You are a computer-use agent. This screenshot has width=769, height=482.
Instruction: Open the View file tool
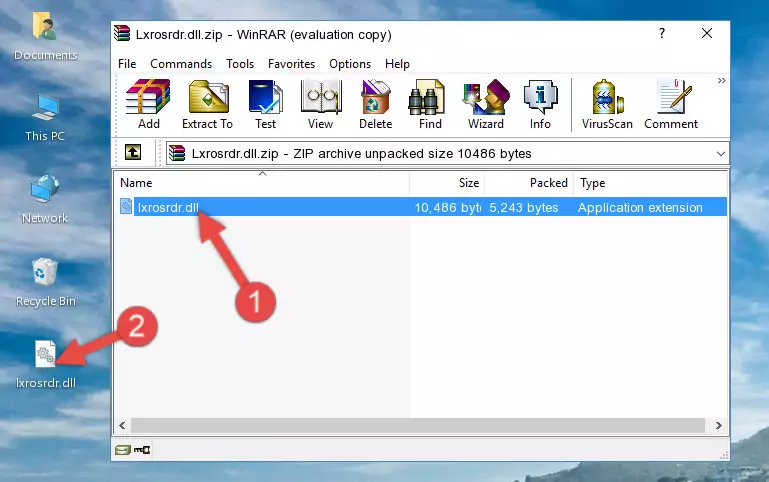tap(321, 104)
